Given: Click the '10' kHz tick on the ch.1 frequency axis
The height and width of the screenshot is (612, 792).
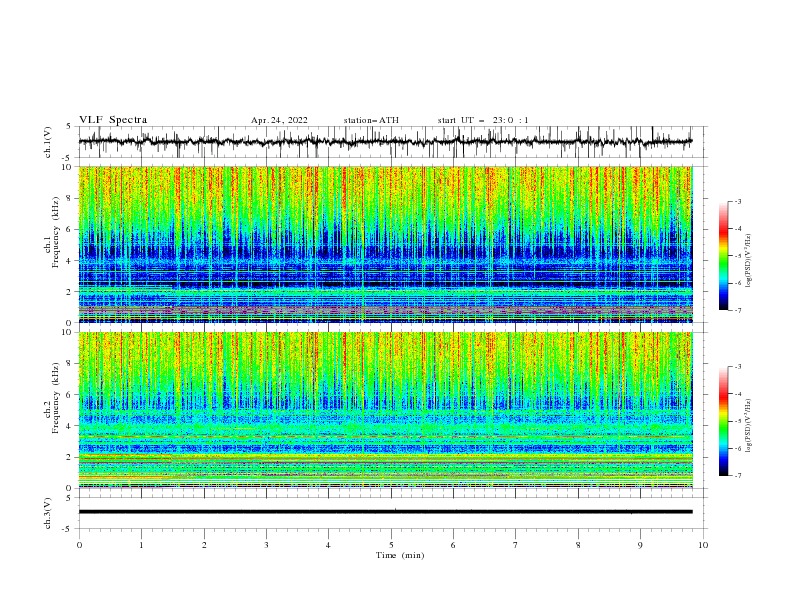Looking at the screenshot, I should (68, 167).
